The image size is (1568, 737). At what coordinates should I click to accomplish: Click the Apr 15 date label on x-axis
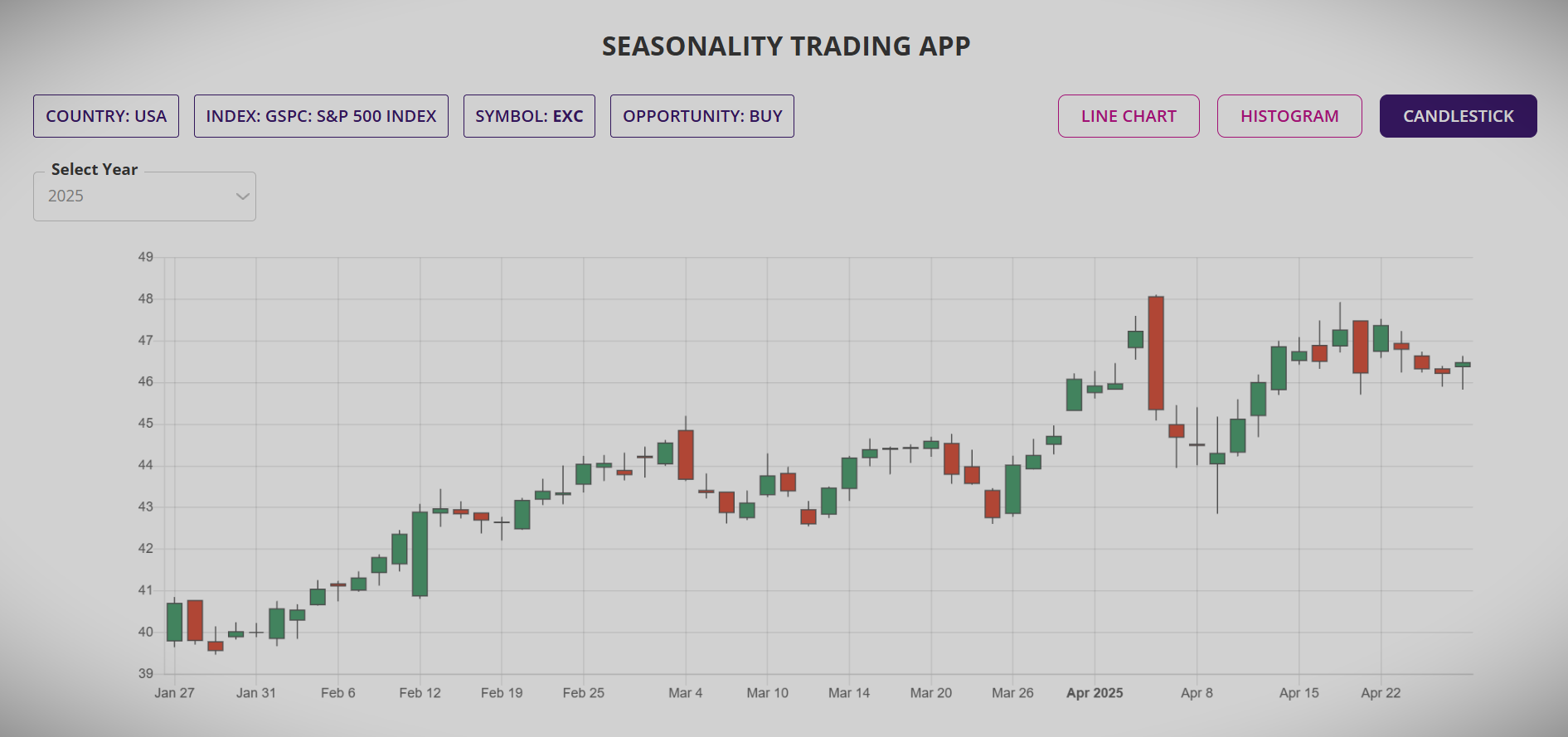1299,693
